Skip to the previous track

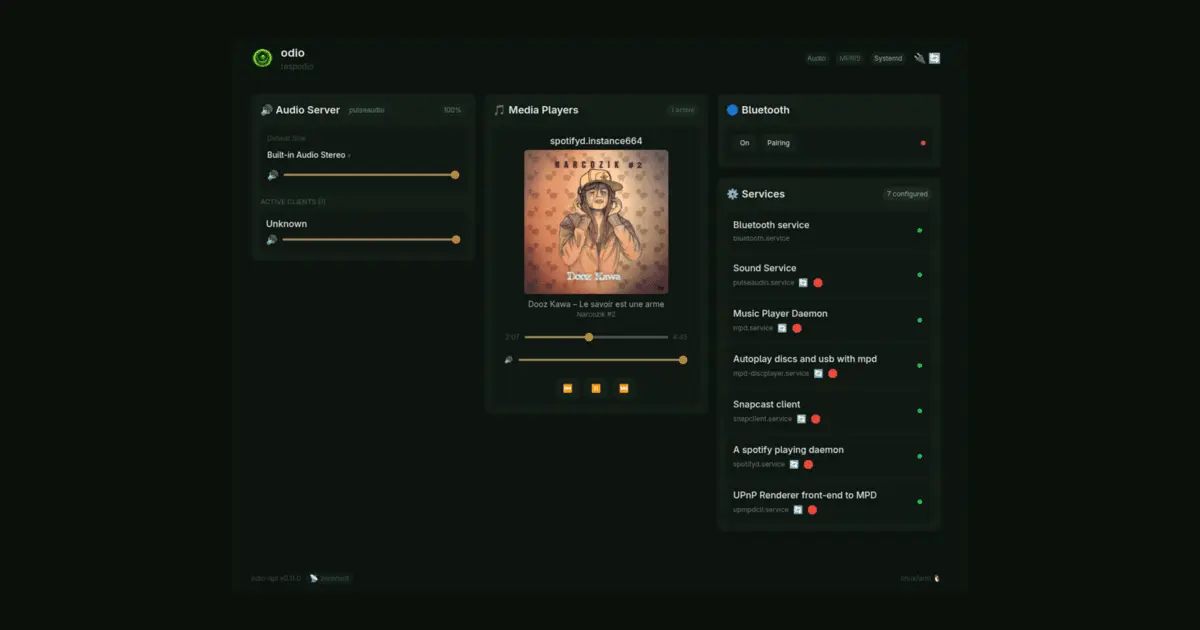tap(568, 388)
